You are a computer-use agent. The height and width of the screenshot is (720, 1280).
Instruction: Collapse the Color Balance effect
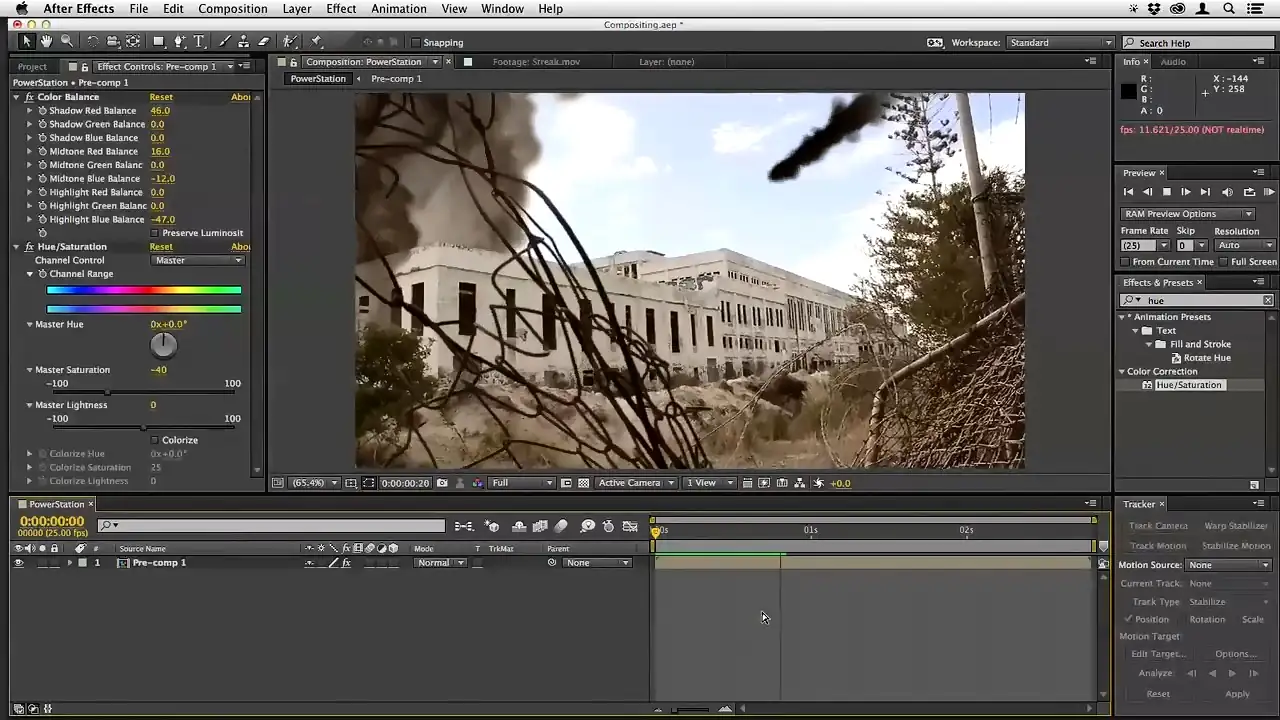point(16,97)
